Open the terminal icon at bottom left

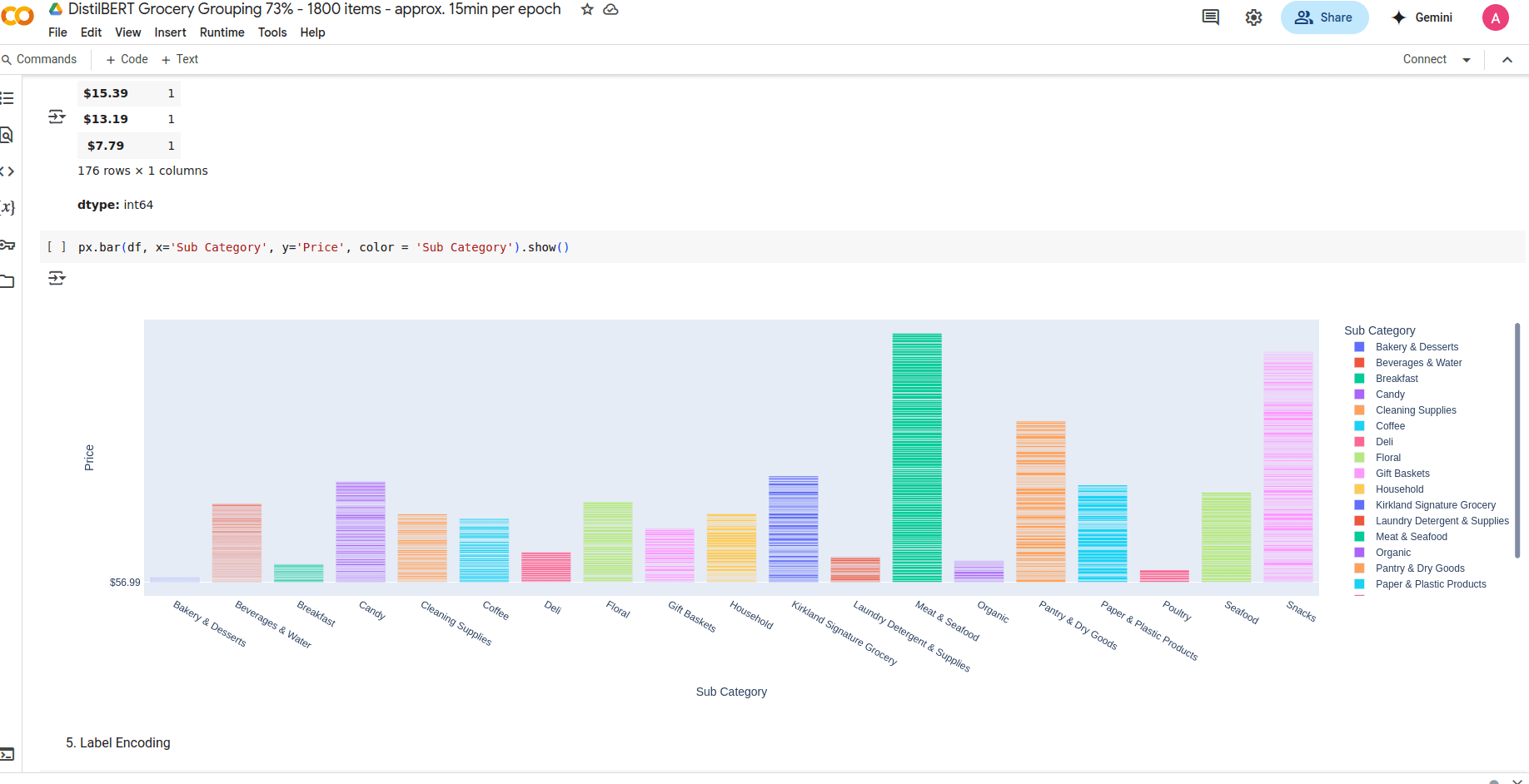7,754
